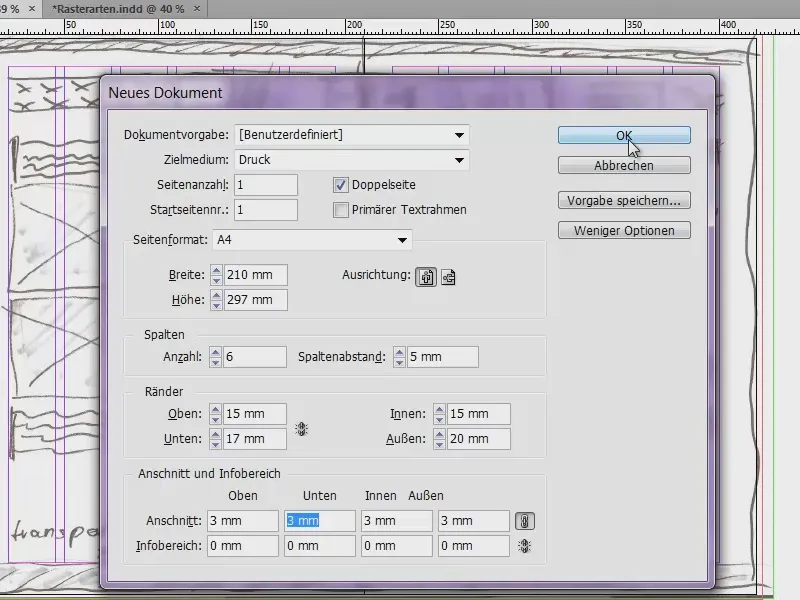Image resolution: width=800 pixels, height=600 pixels.
Task: Click the Neues Dokument title bar
Action: point(407,93)
